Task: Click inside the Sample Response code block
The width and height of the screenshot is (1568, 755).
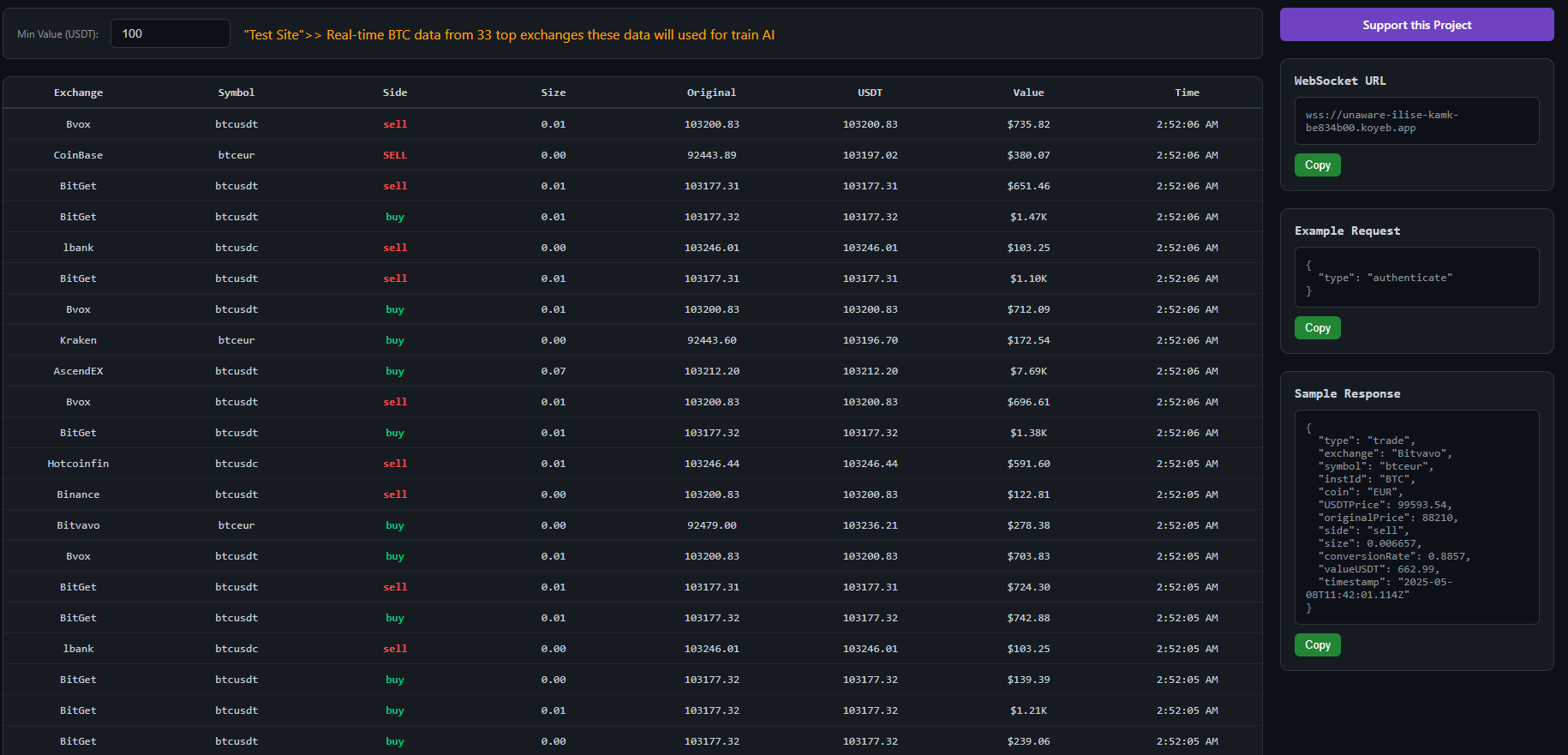Action: coord(1416,517)
